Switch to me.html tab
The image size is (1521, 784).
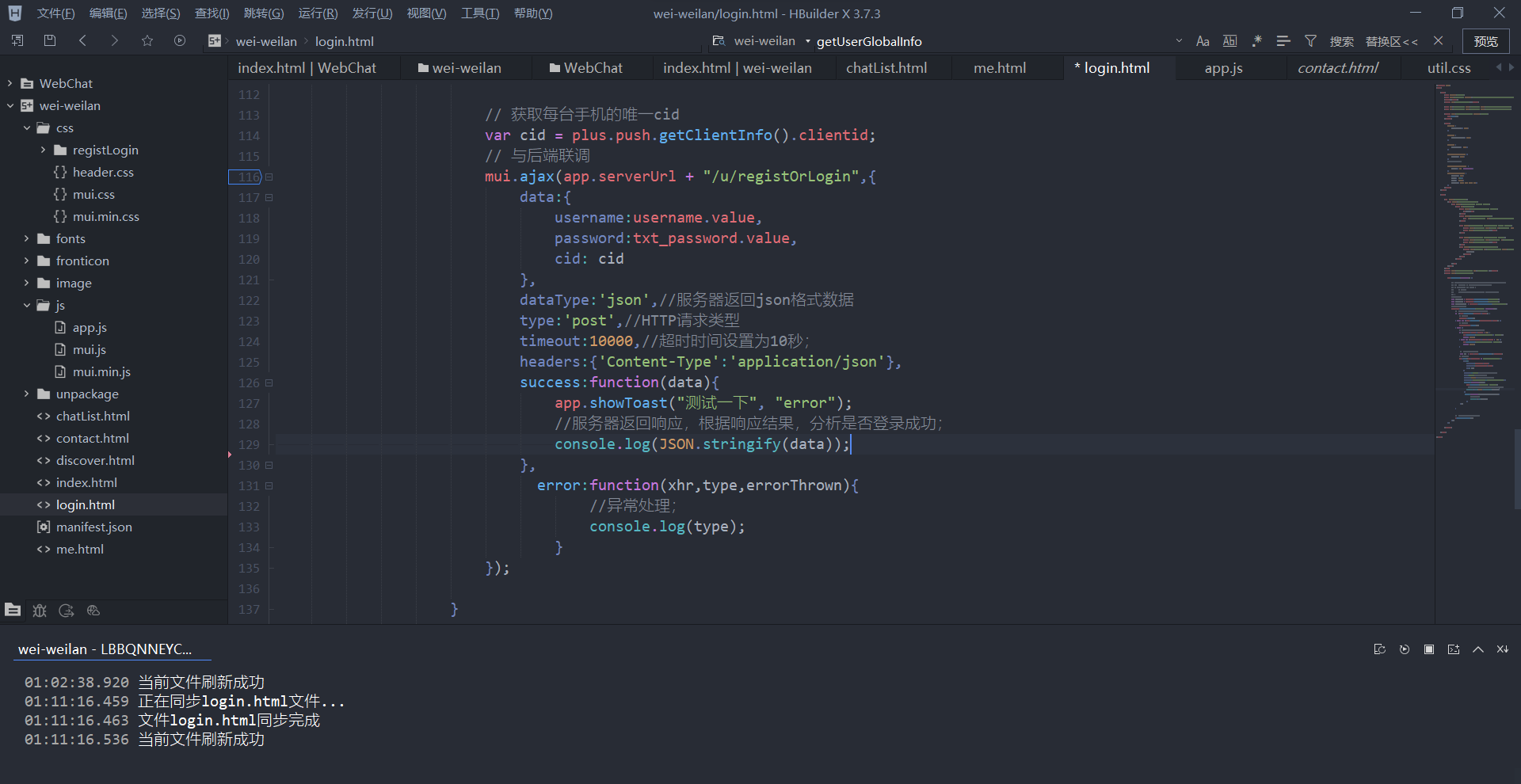coord(1000,68)
